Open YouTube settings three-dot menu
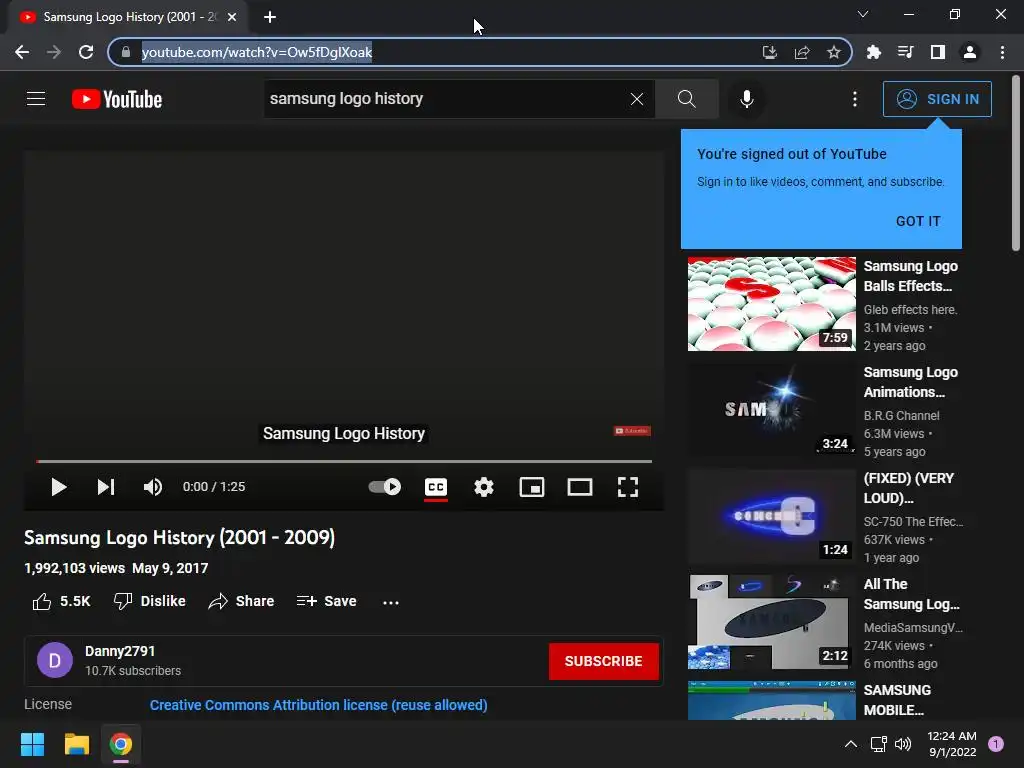The height and width of the screenshot is (768, 1024). 855,99
